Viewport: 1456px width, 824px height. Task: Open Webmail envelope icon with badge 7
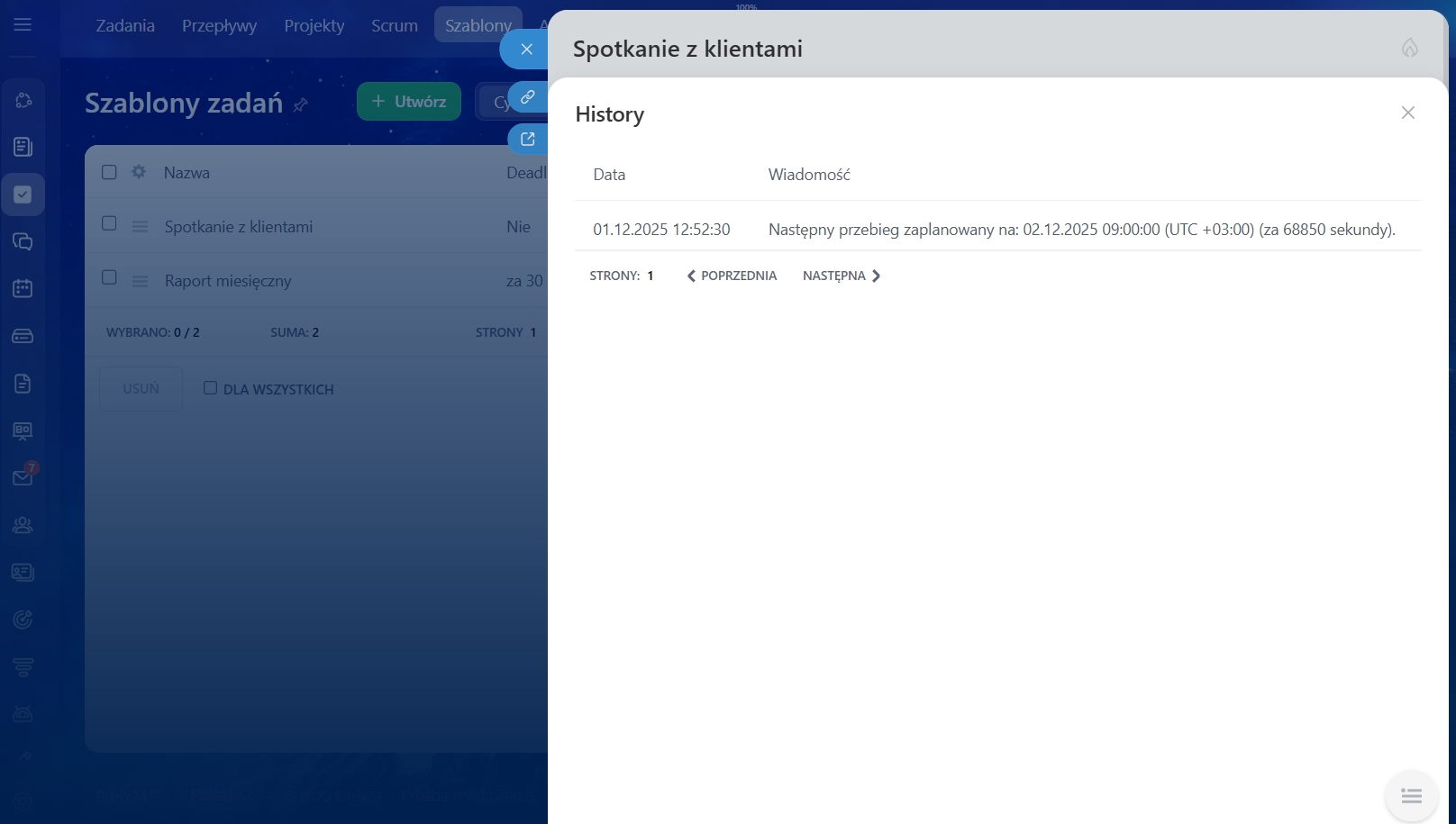(x=23, y=477)
